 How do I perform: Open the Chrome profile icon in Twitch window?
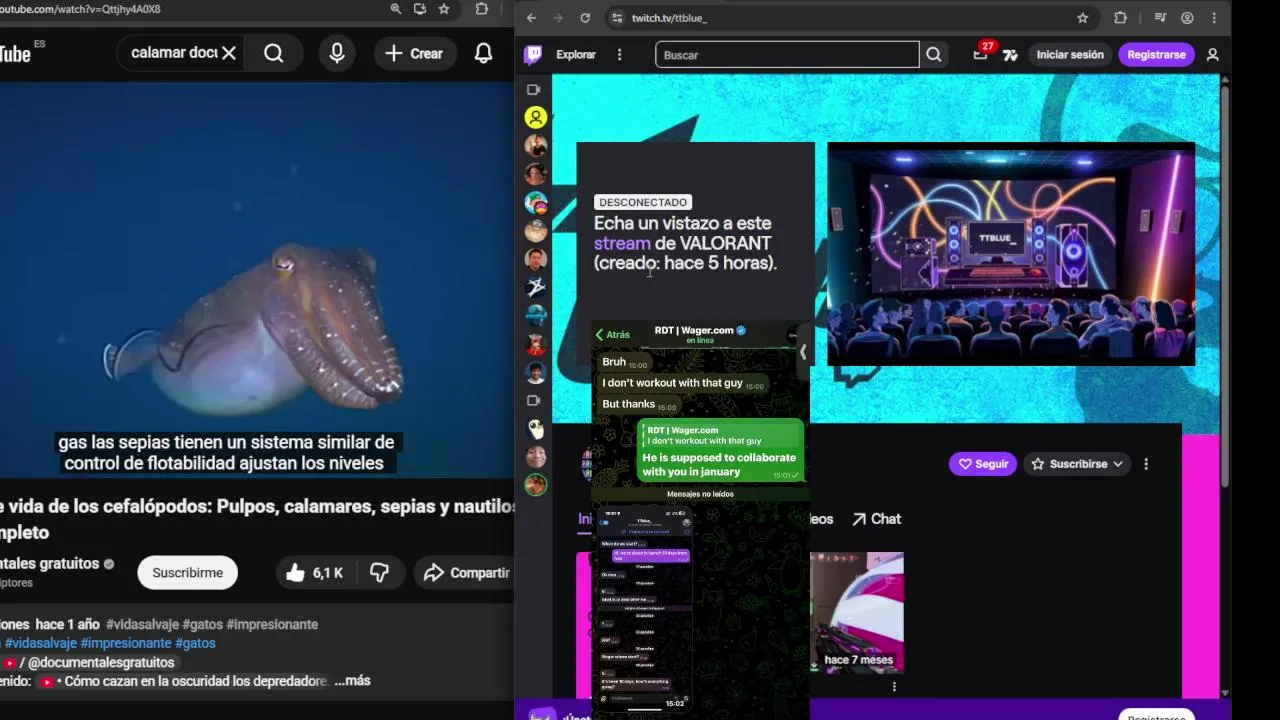1187,18
